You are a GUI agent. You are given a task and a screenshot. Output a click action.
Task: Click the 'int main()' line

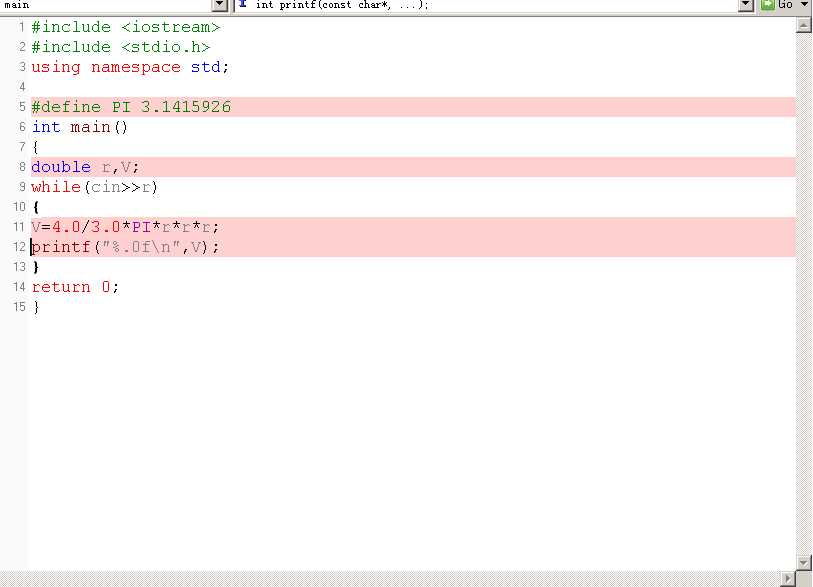click(80, 127)
